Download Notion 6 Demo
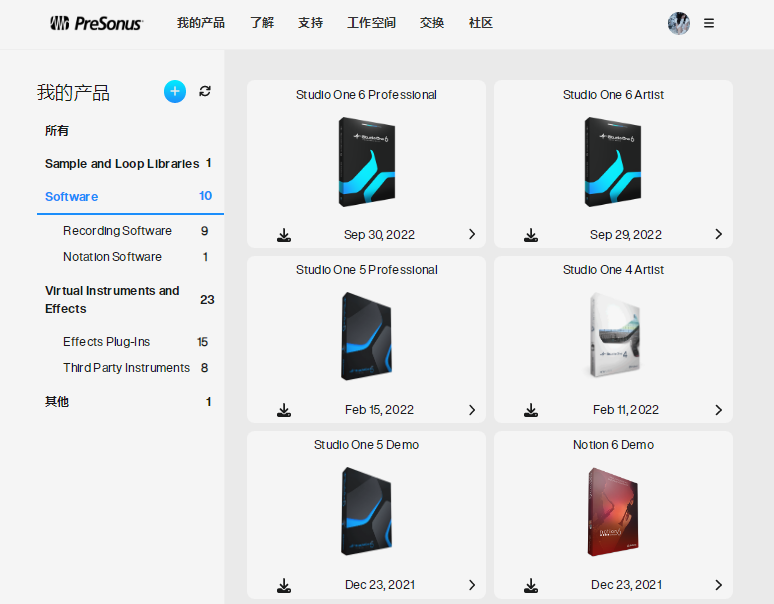Screen dimensions: 774x604 pos(531,585)
